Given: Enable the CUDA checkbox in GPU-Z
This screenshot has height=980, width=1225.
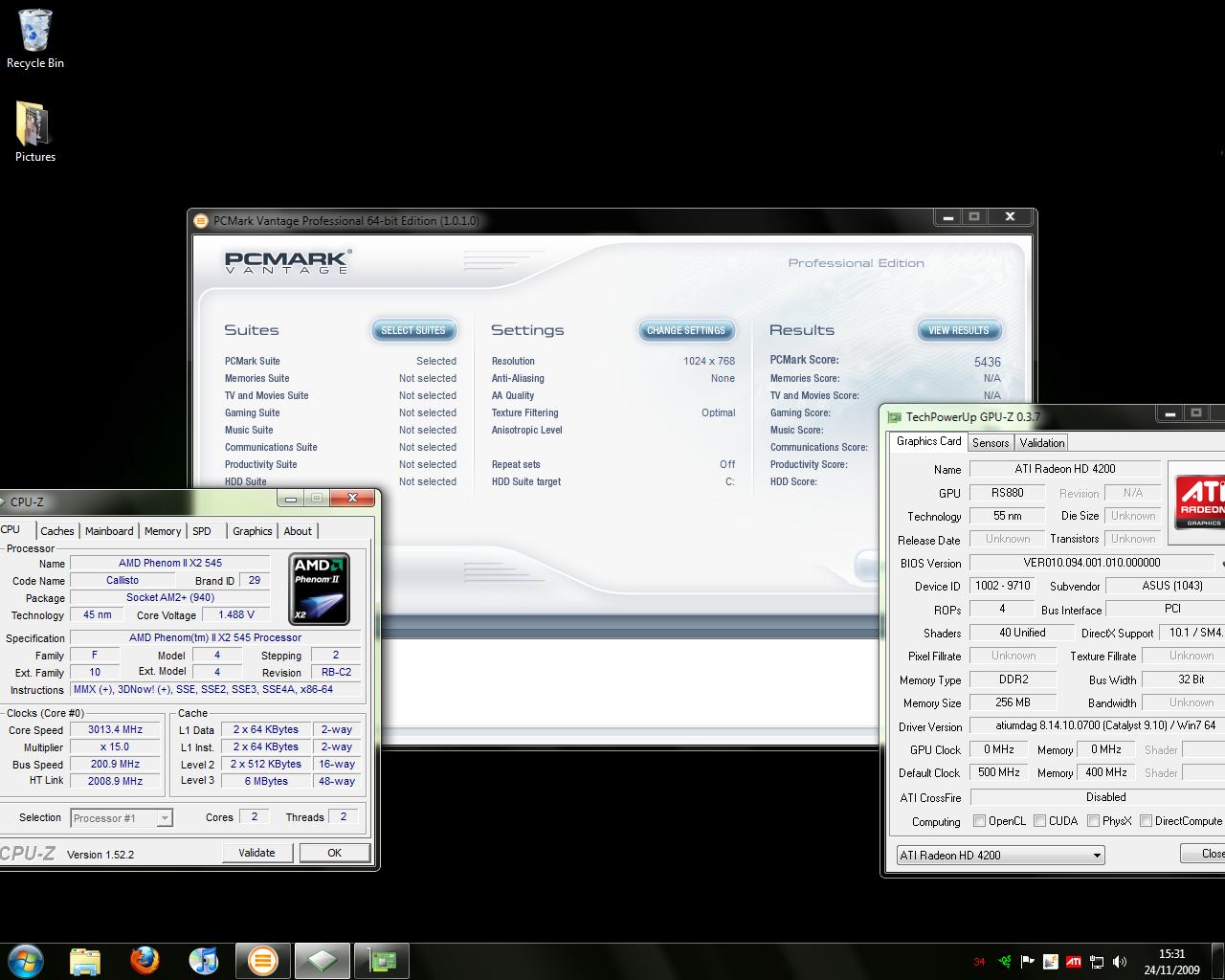Looking at the screenshot, I should tap(1039, 821).
